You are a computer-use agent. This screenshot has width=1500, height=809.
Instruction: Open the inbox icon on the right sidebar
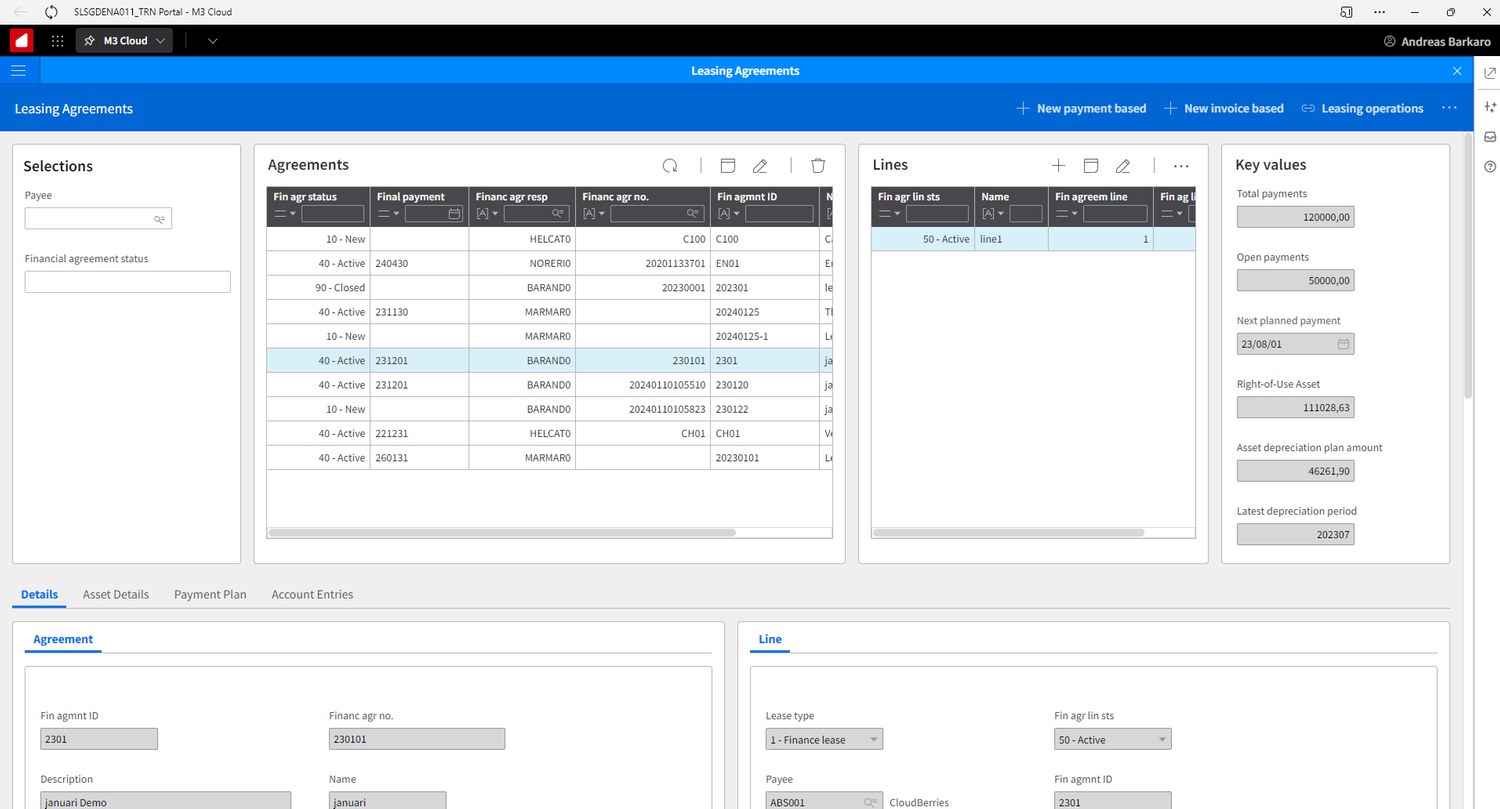[x=1490, y=136]
